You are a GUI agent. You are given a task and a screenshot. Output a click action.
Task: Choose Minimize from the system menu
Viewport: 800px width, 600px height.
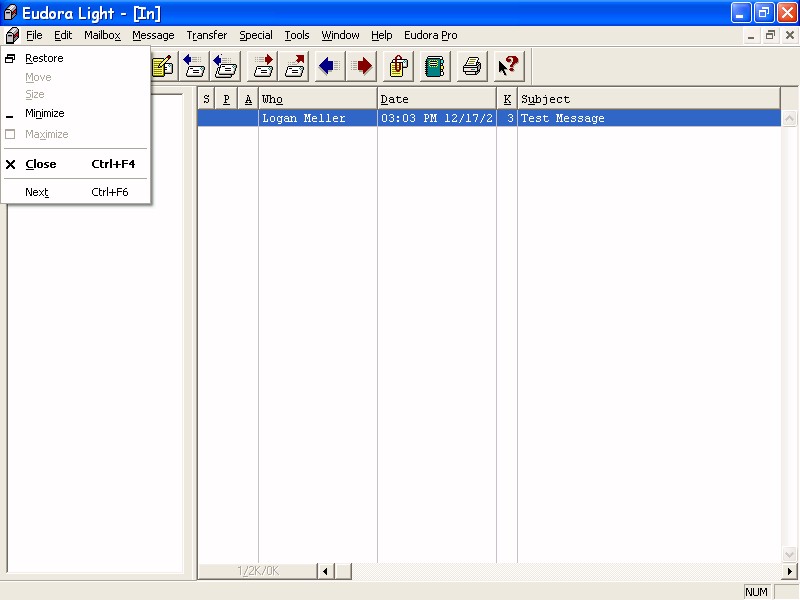coord(76,113)
